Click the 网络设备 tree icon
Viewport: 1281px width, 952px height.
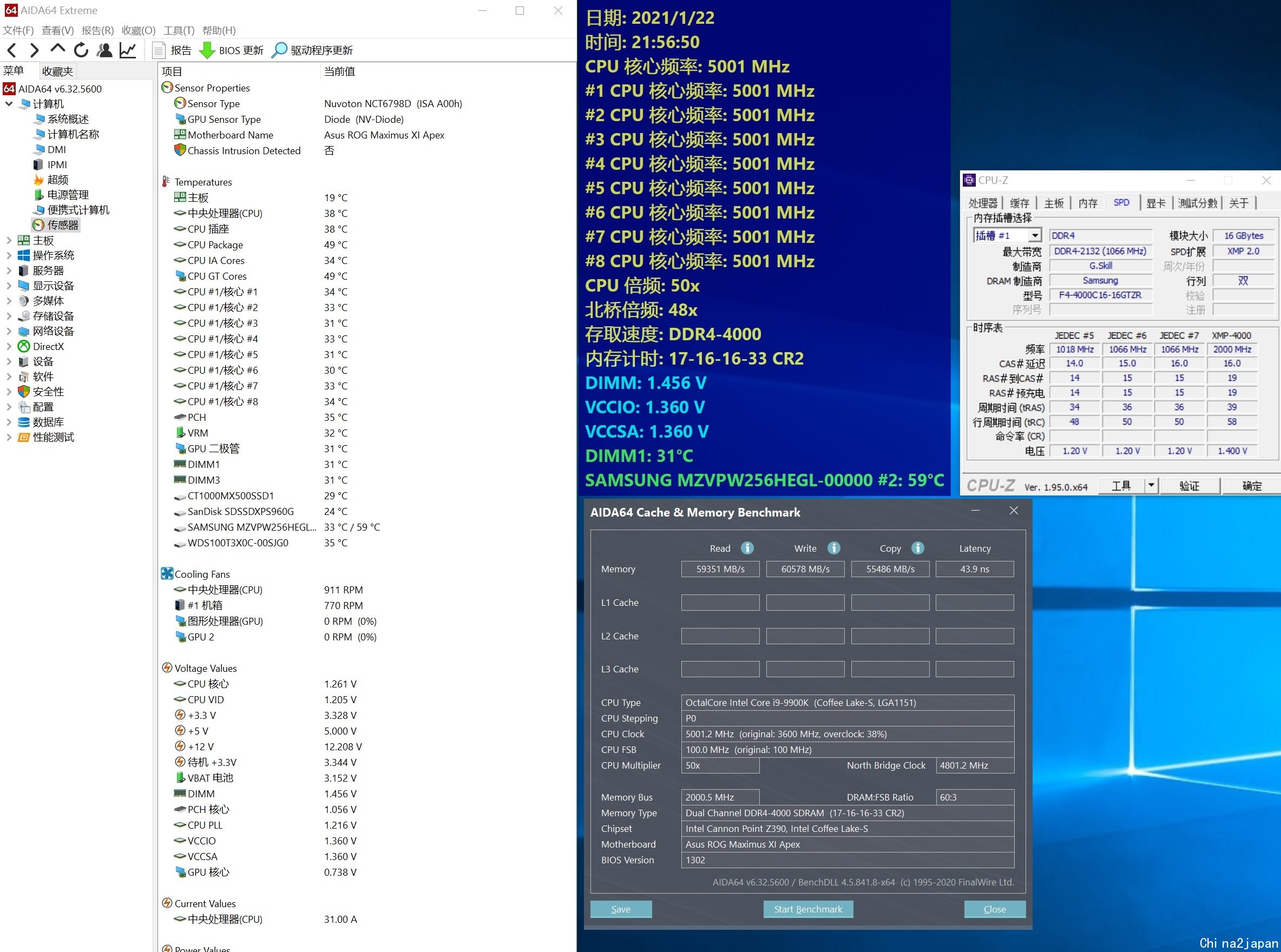coord(24,332)
